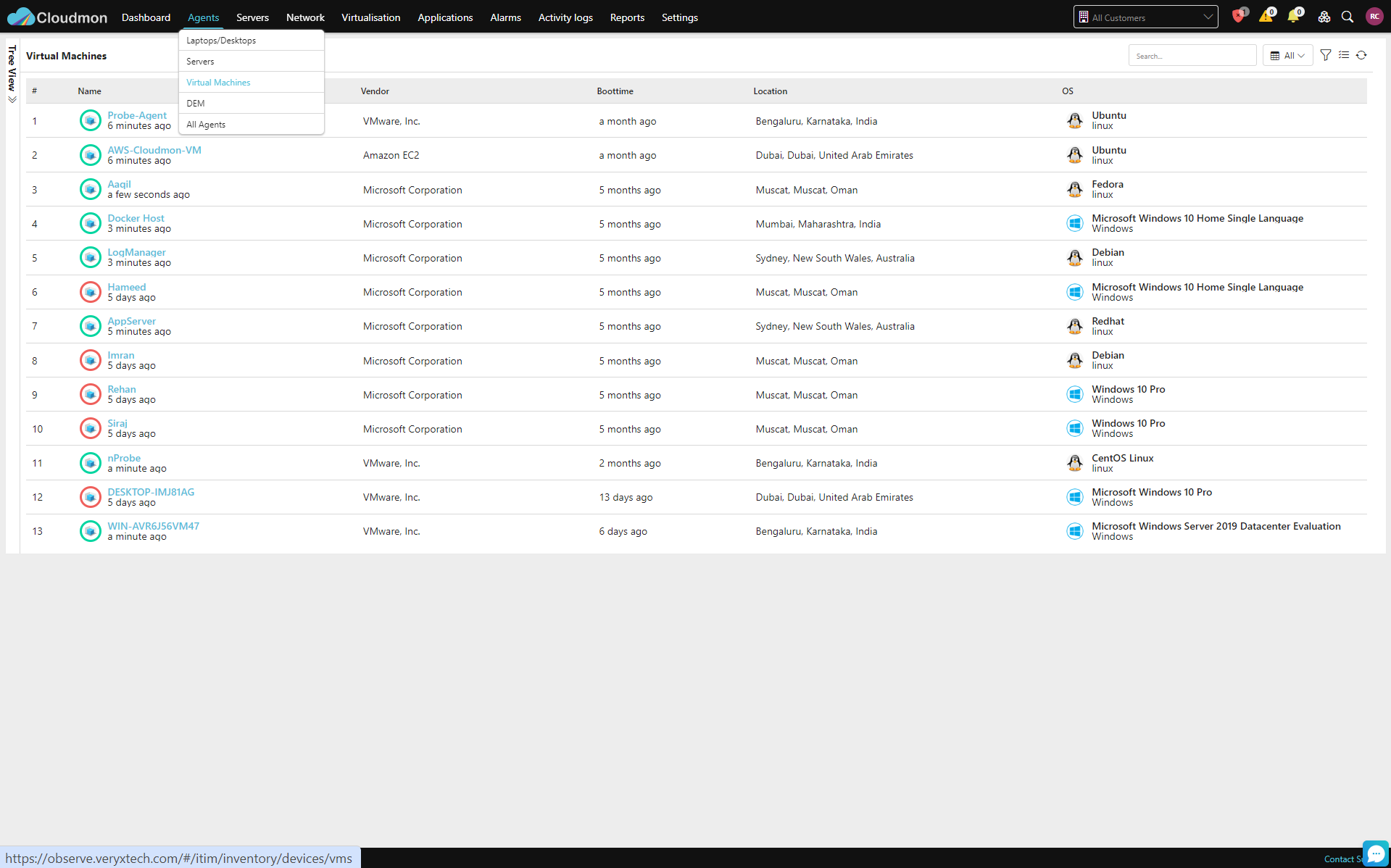Click the magnifier search icon in the header
Viewport: 1391px width, 868px height.
pyautogui.click(x=1348, y=17)
